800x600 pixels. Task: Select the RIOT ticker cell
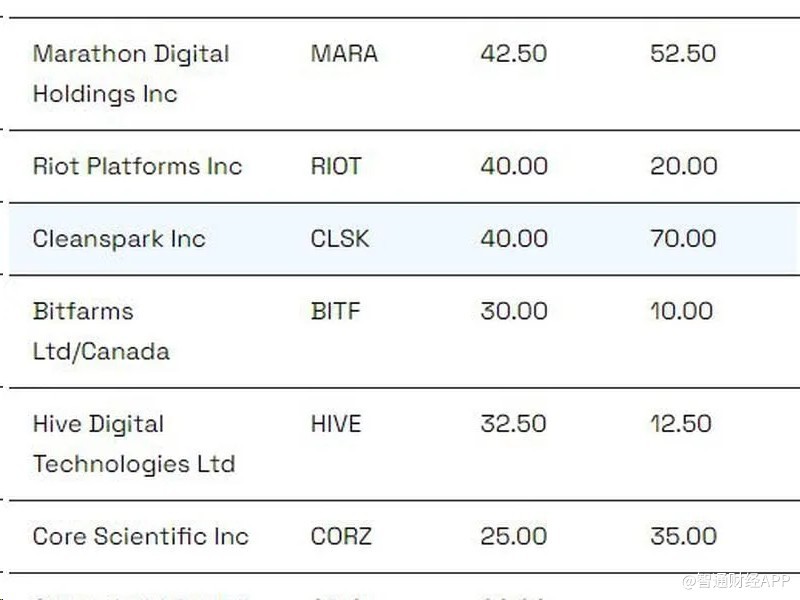tap(336, 166)
